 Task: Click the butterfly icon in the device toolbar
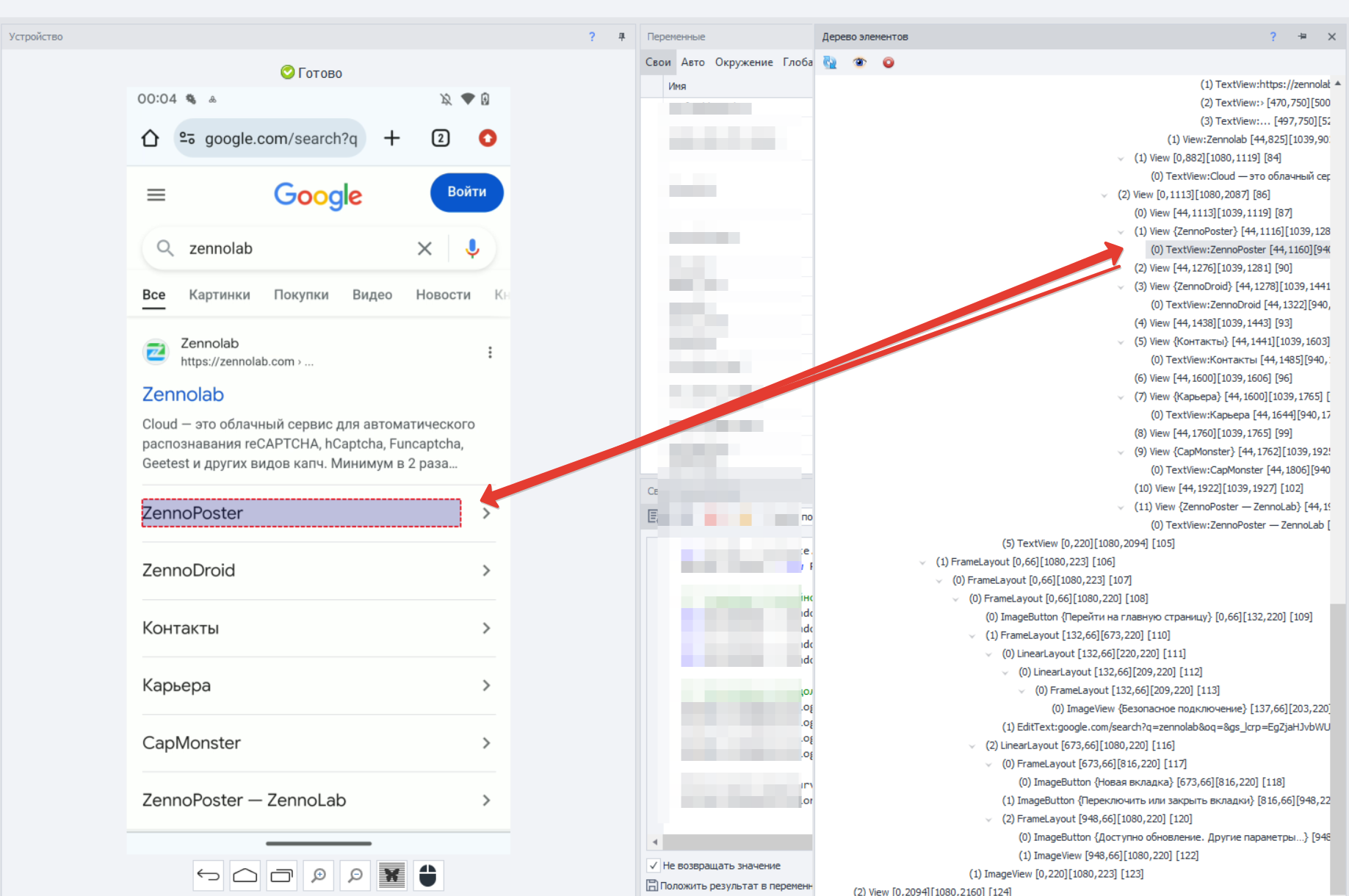pos(392,875)
